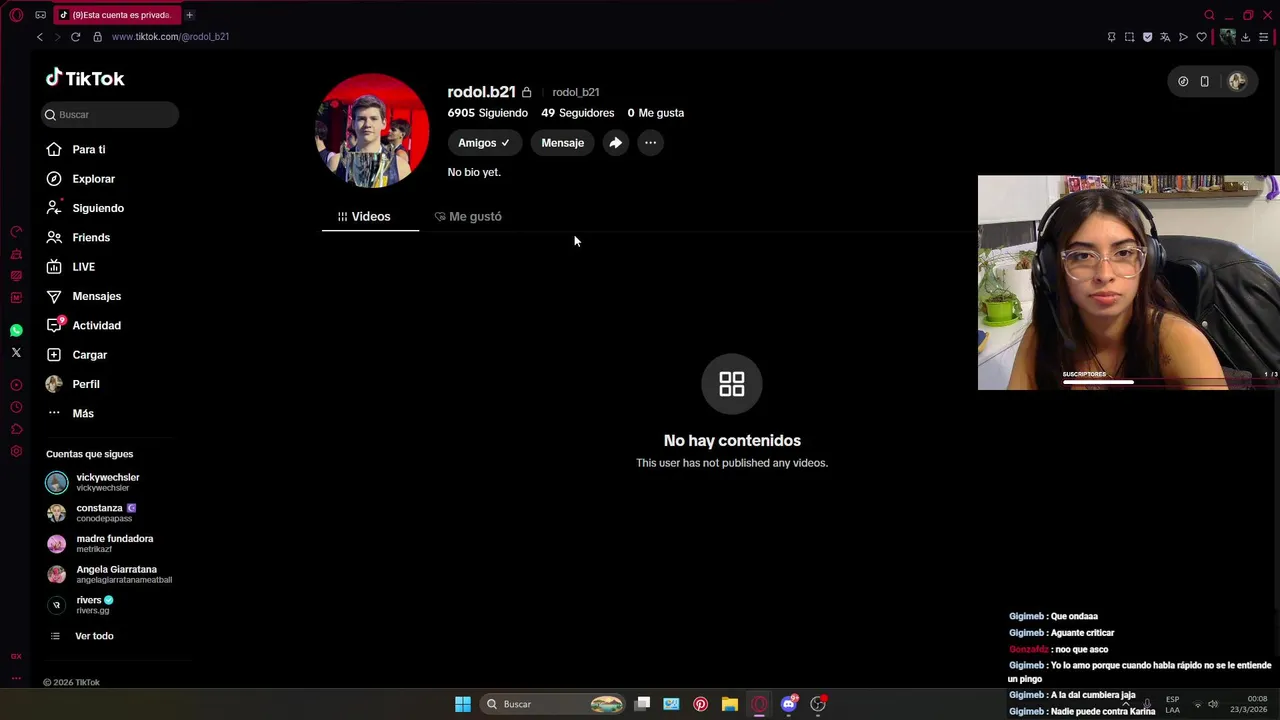
Task: Open the GX Corner gamepad icon
Action: (40, 15)
